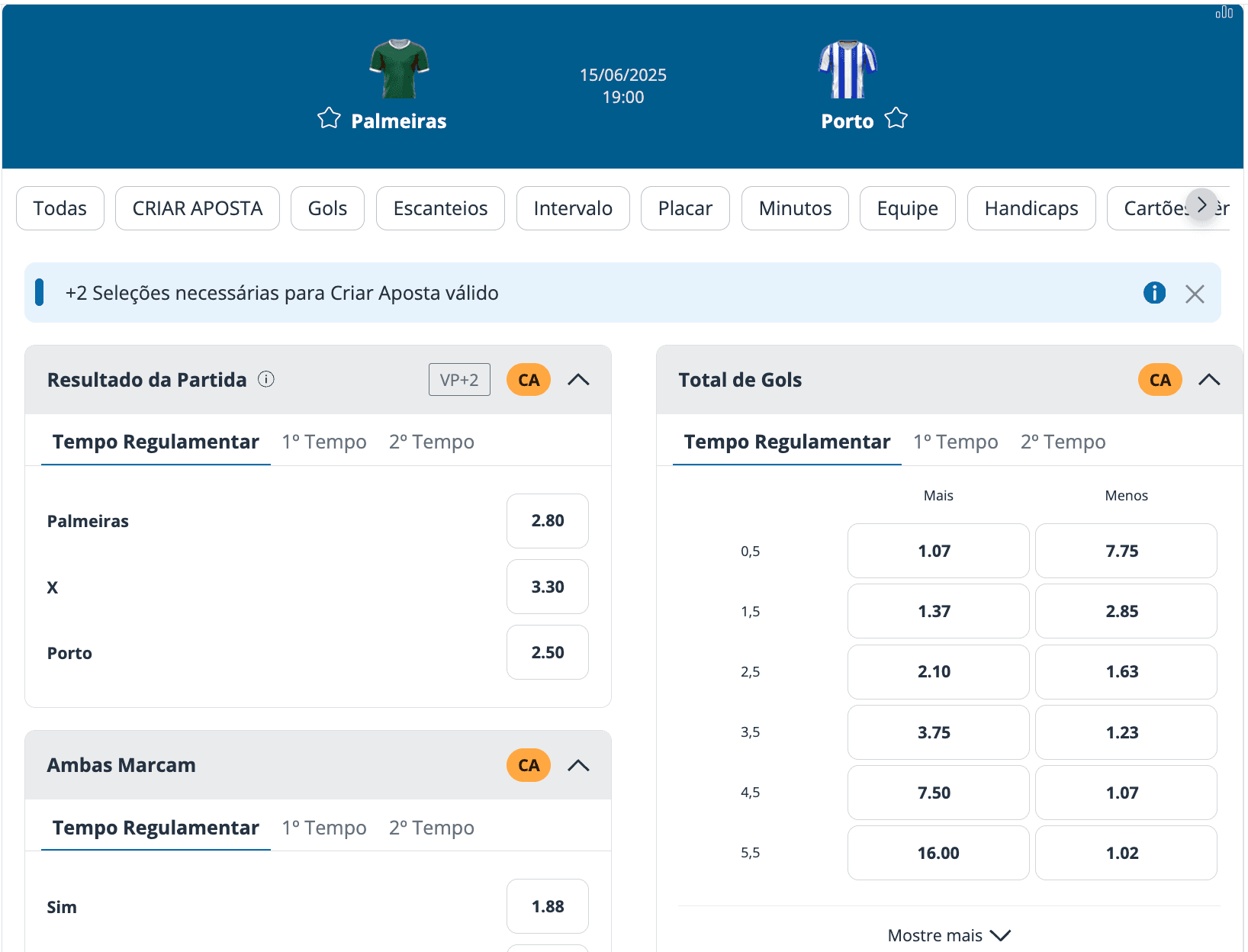Bet on draw X at 3.30
The image size is (1248, 952).
click(548, 587)
